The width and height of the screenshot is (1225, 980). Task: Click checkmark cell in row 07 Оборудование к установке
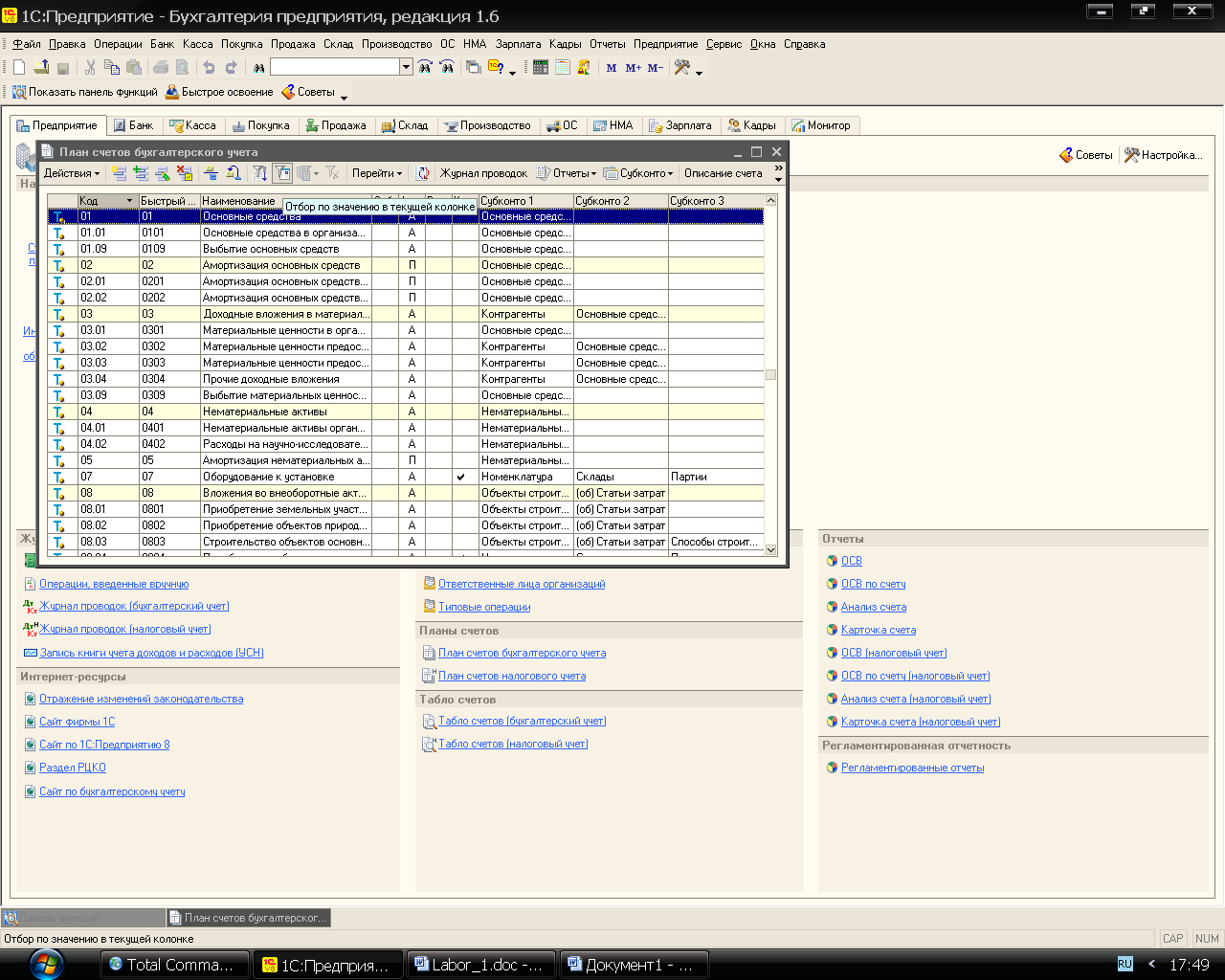pos(461,477)
